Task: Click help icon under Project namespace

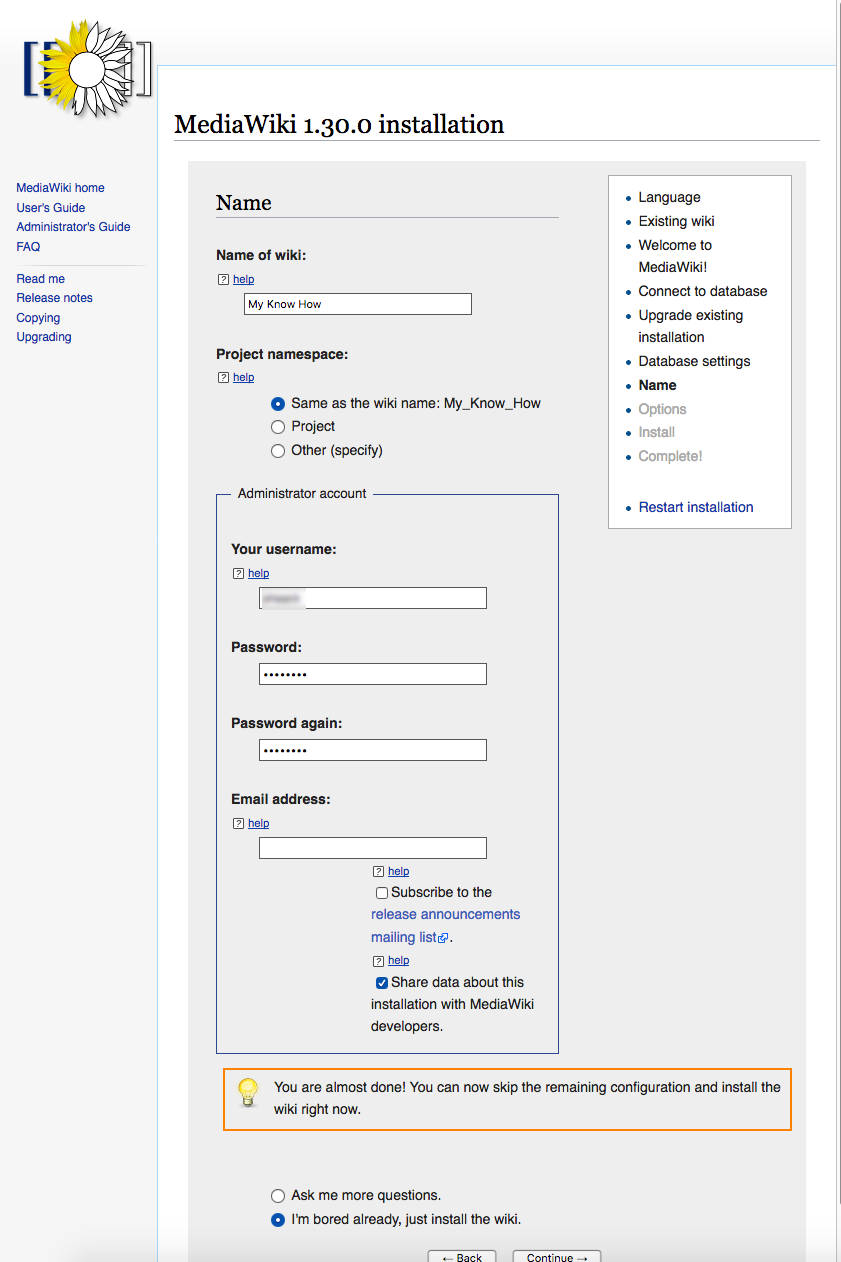Action: tap(223, 378)
